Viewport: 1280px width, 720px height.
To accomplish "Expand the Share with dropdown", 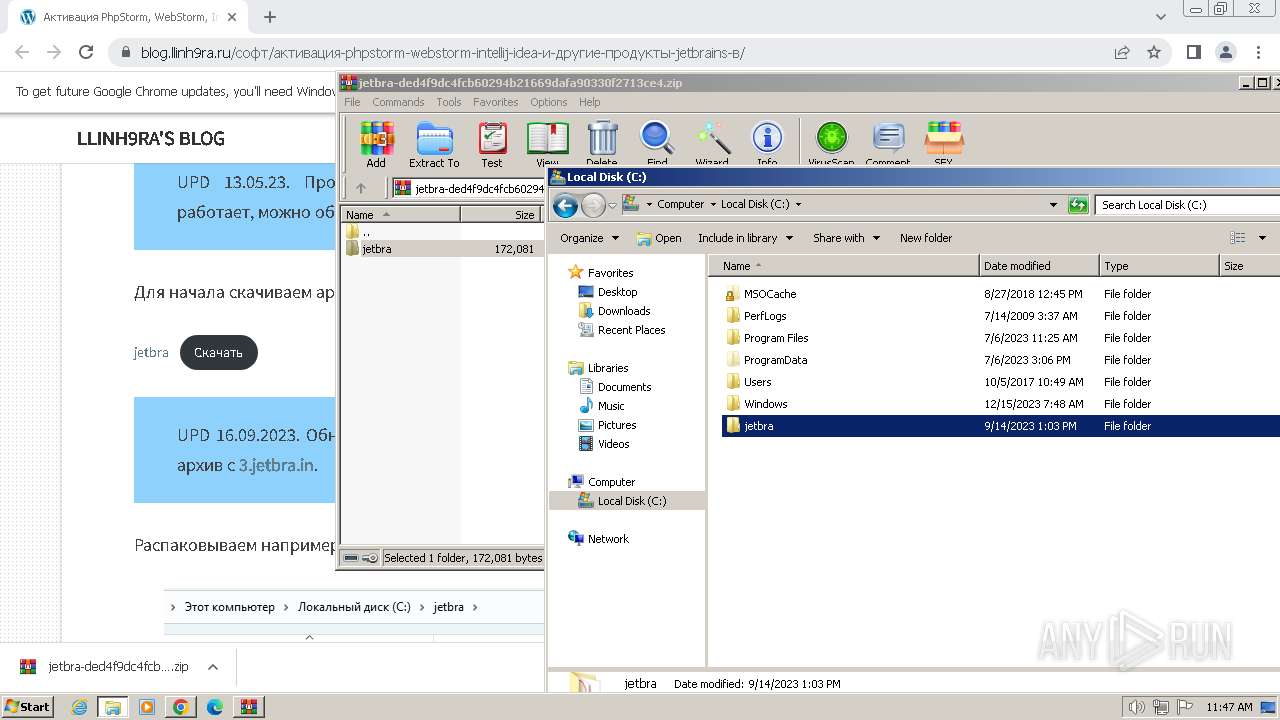I will point(846,238).
